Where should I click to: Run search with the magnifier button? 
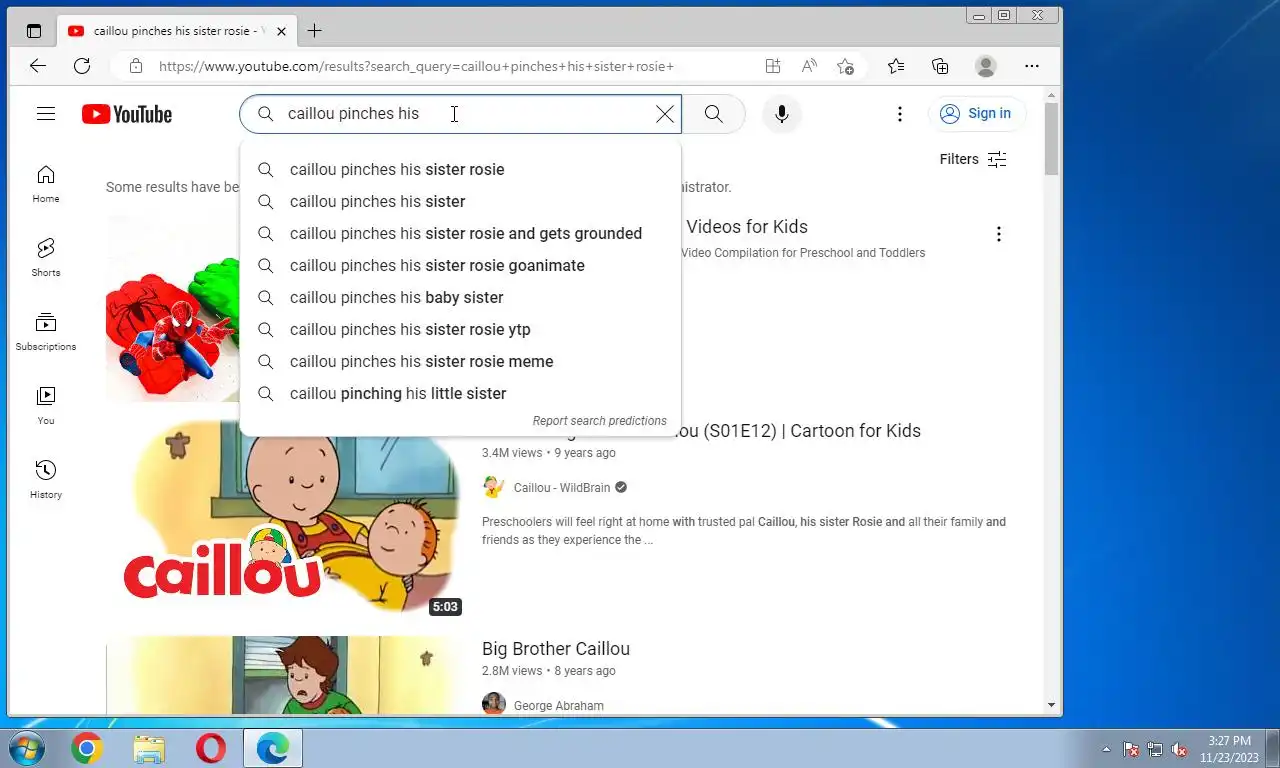click(714, 114)
